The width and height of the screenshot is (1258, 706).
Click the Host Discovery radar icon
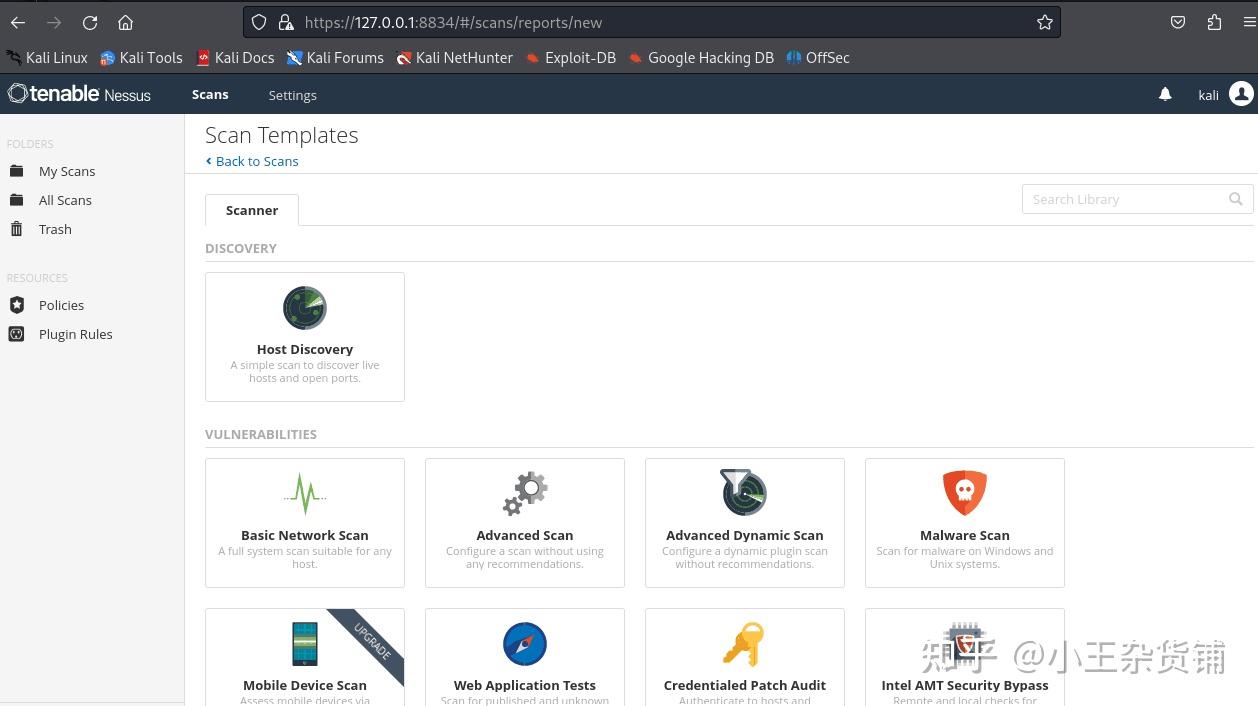coord(305,308)
